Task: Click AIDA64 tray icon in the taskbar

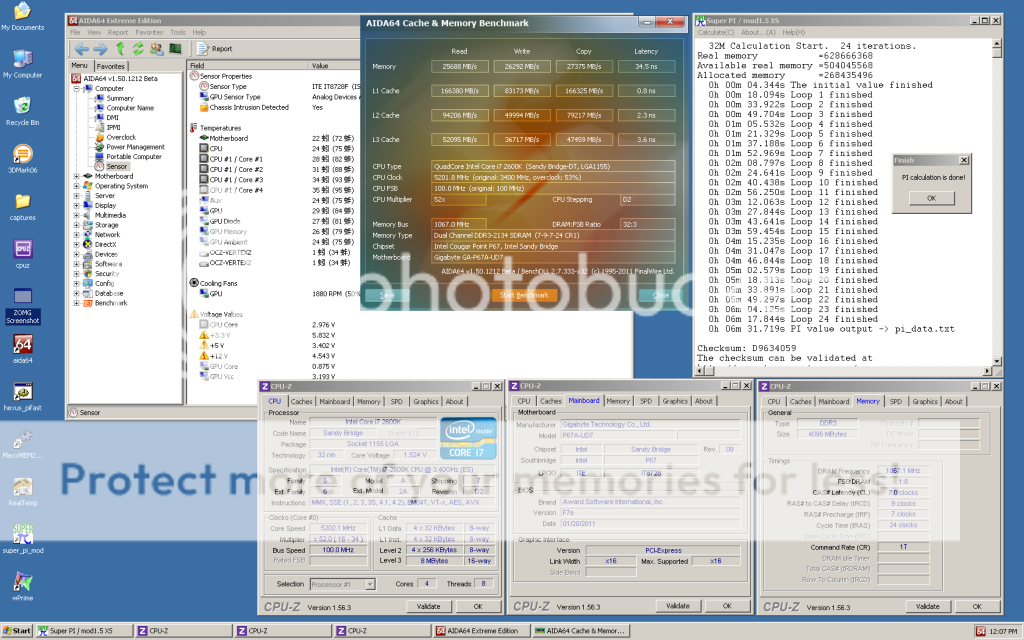Action: tap(980, 632)
